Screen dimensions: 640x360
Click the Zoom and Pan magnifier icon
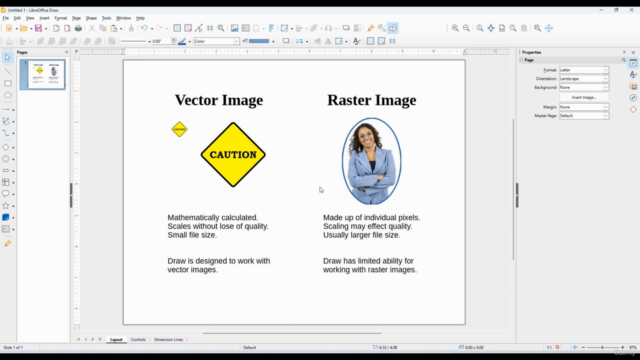click(538, 28)
